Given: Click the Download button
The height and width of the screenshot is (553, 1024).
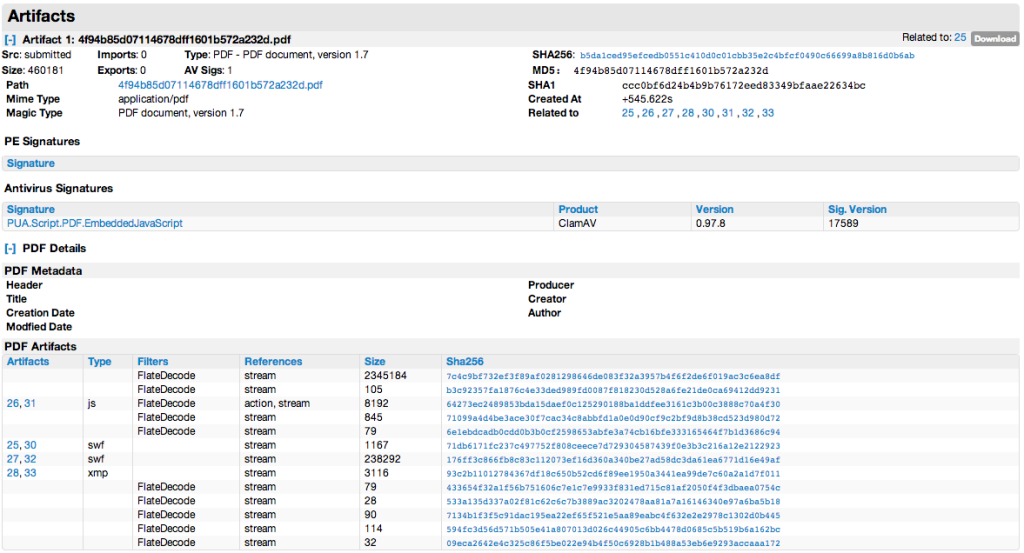Looking at the screenshot, I should pos(994,38).
